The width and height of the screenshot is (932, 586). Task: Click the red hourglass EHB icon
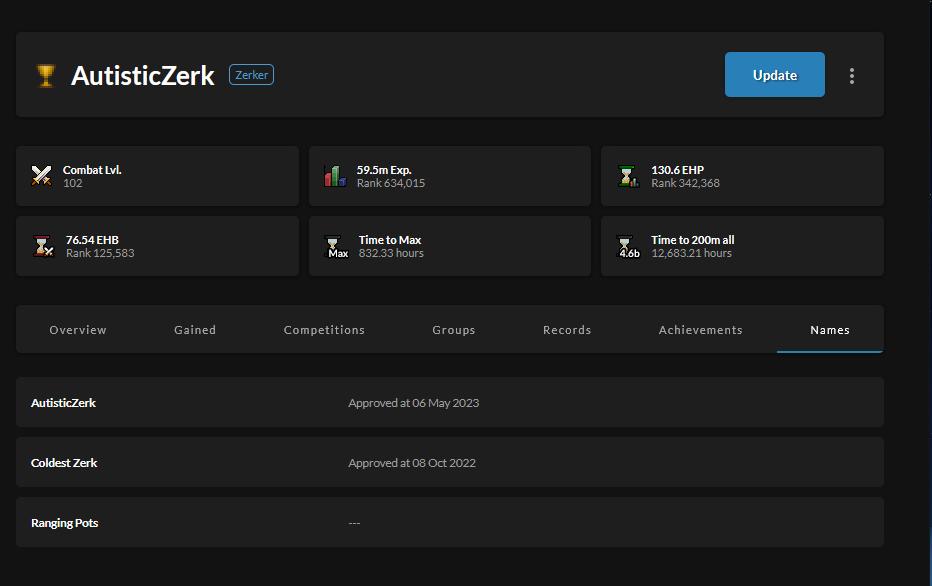pos(41,246)
